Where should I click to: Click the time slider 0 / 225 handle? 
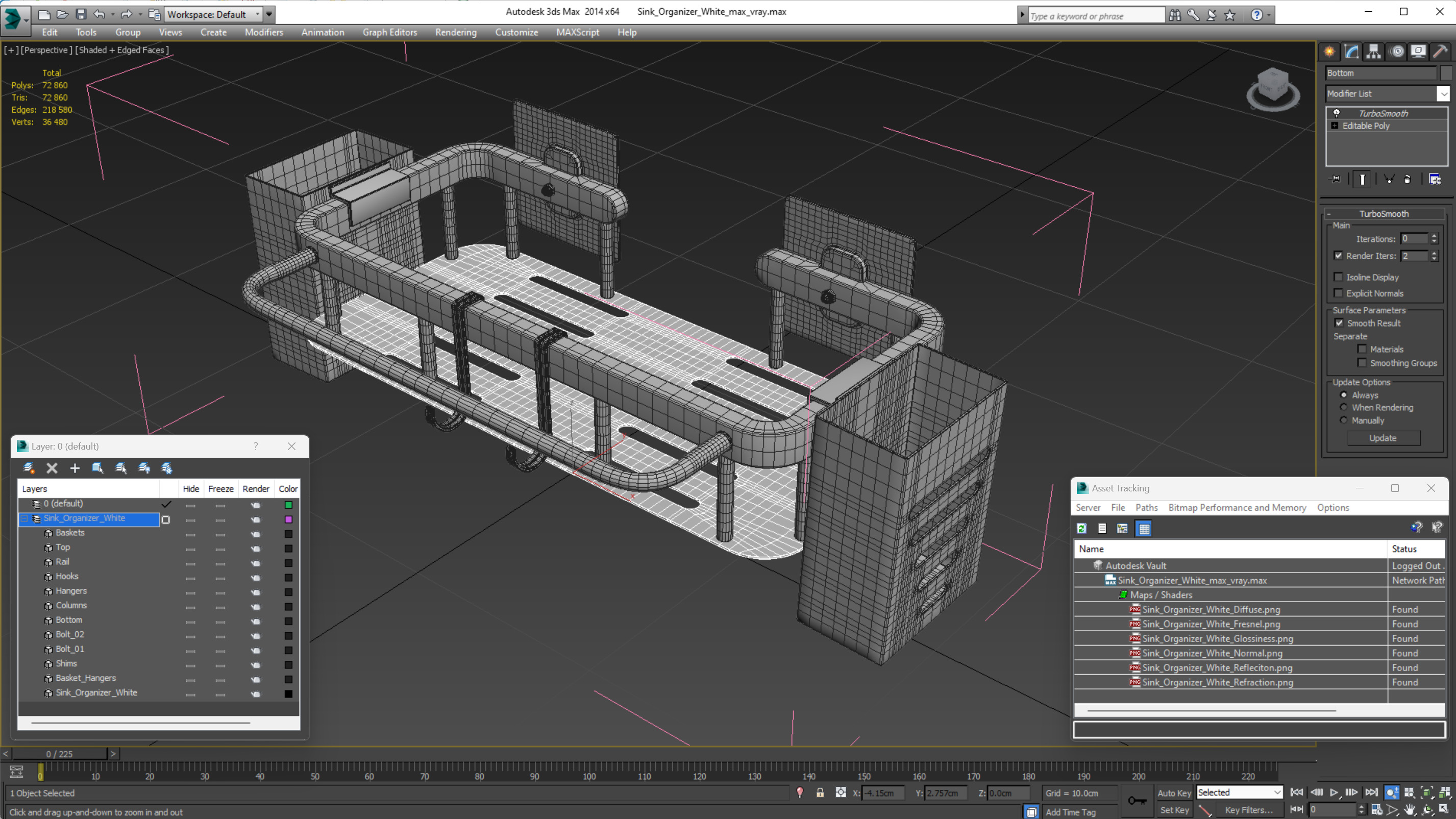pyautogui.click(x=59, y=754)
